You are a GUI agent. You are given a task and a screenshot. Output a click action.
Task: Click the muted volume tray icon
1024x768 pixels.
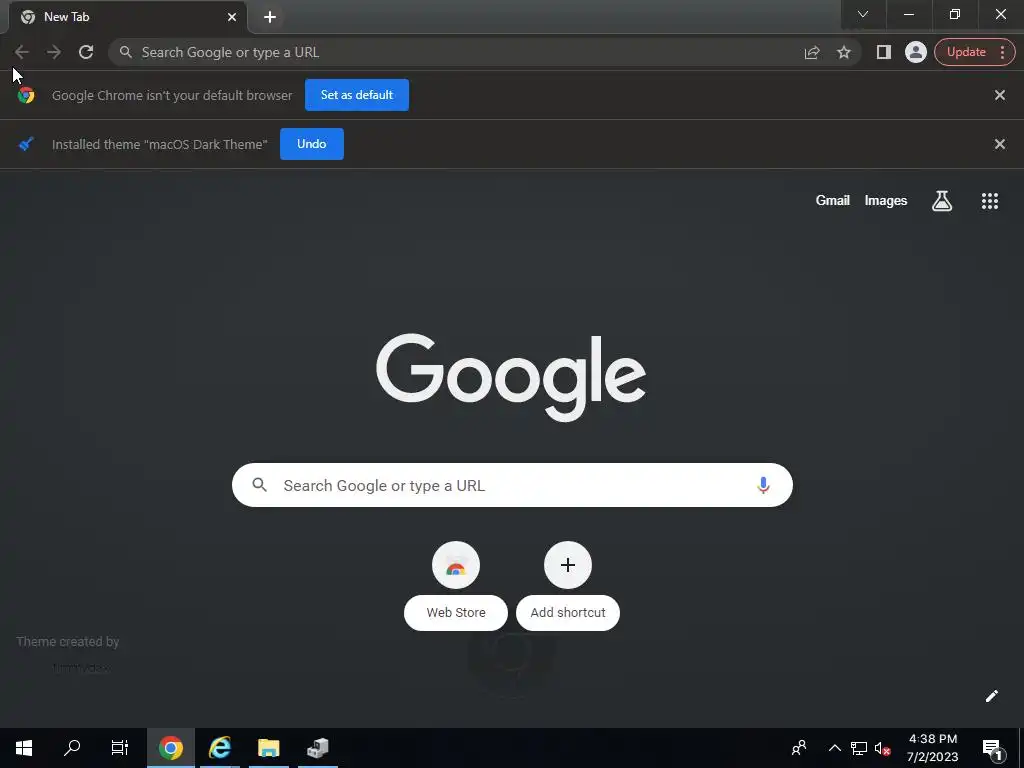[882, 748]
